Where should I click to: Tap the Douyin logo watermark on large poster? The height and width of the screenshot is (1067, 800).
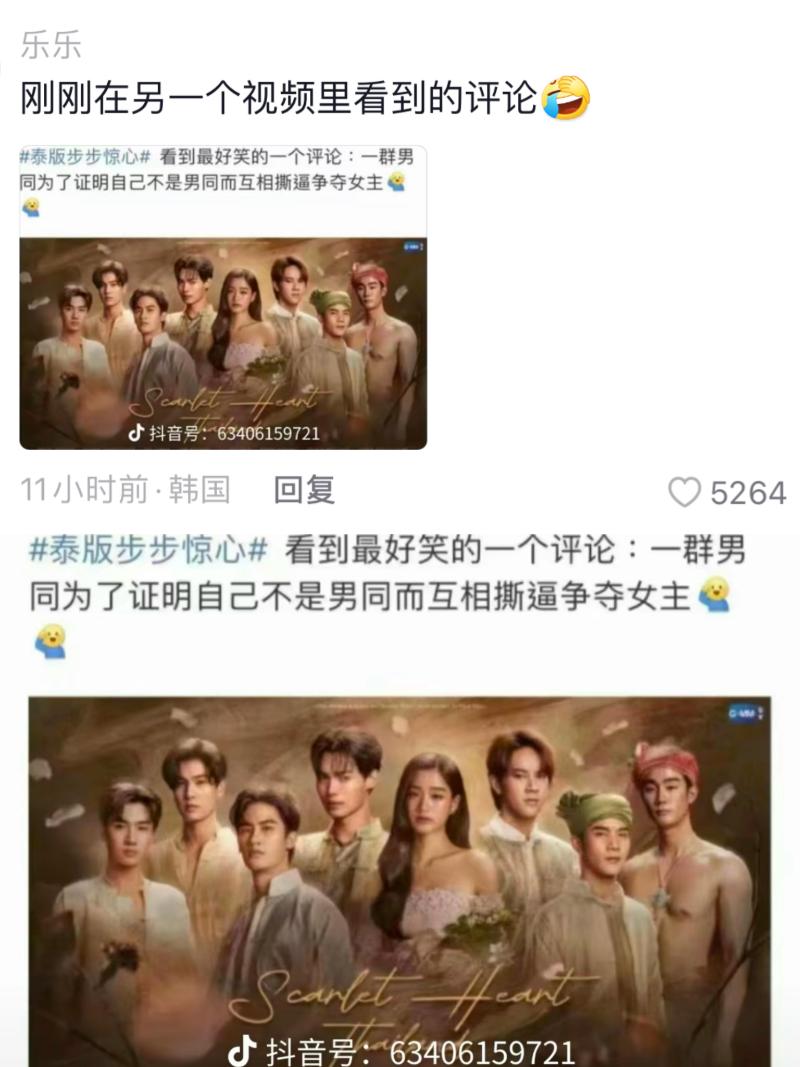242,1050
